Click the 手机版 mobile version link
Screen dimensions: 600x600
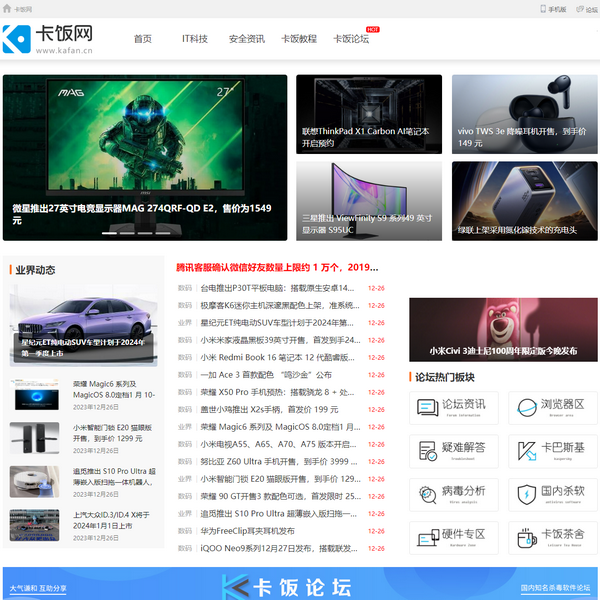tap(553, 8)
